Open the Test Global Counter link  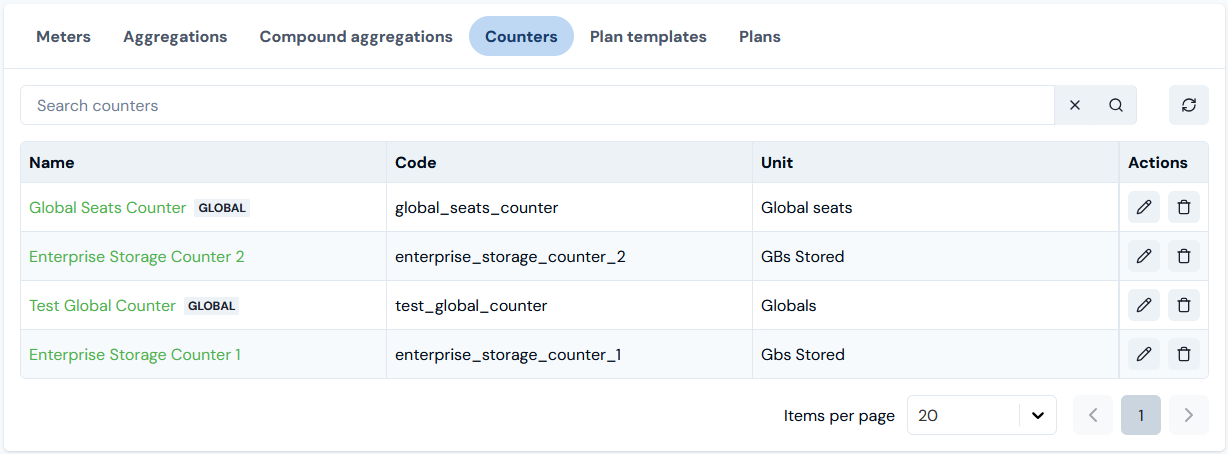coord(102,305)
